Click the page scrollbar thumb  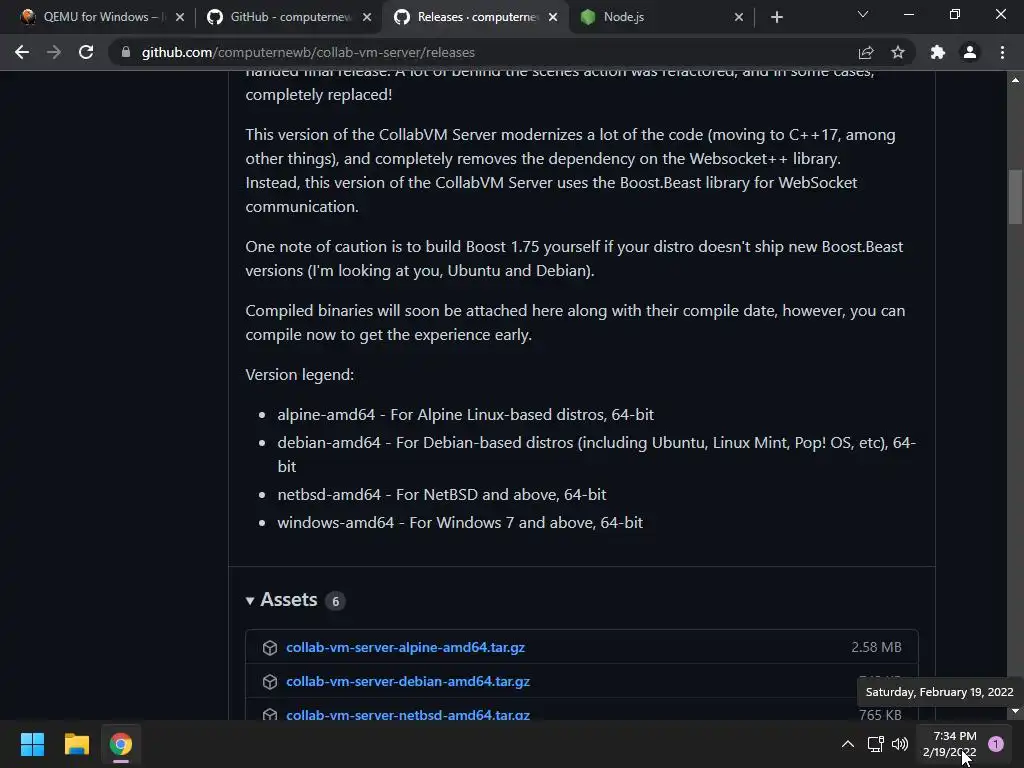[1015, 197]
